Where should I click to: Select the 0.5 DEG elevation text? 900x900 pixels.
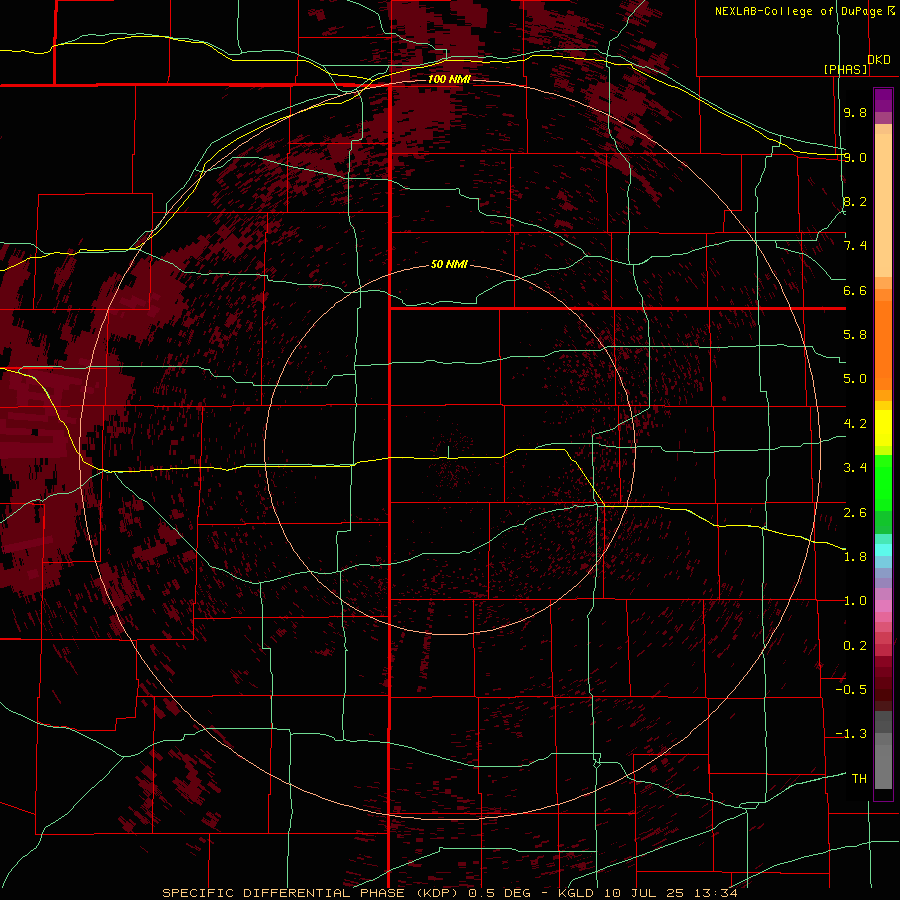pos(499,893)
